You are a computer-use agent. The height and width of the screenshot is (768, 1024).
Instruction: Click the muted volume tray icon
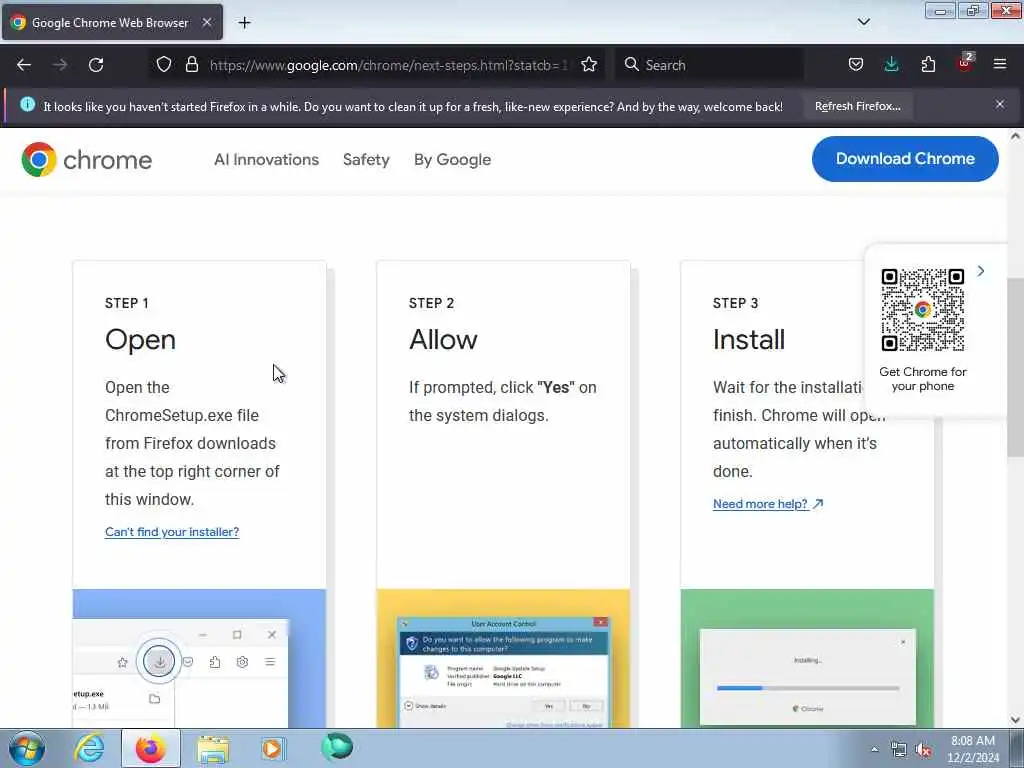[923, 750]
